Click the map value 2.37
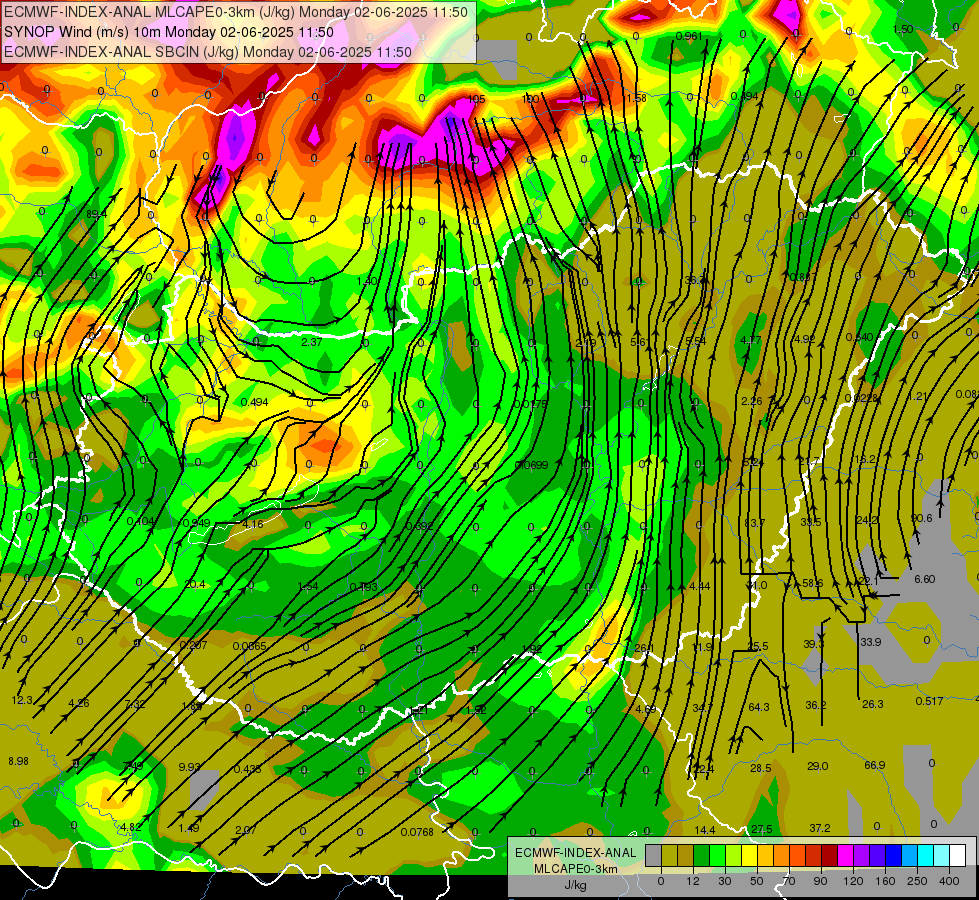The width and height of the screenshot is (979, 900). click(x=312, y=342)
